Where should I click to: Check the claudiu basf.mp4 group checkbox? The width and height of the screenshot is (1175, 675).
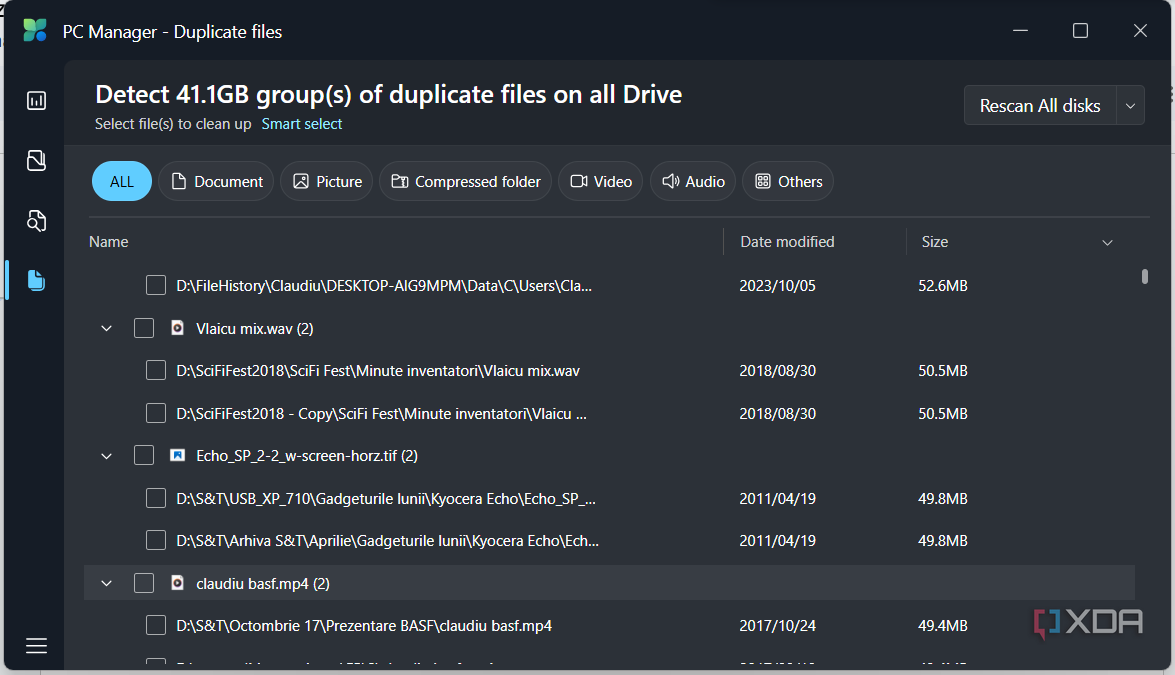coord(144,583)
